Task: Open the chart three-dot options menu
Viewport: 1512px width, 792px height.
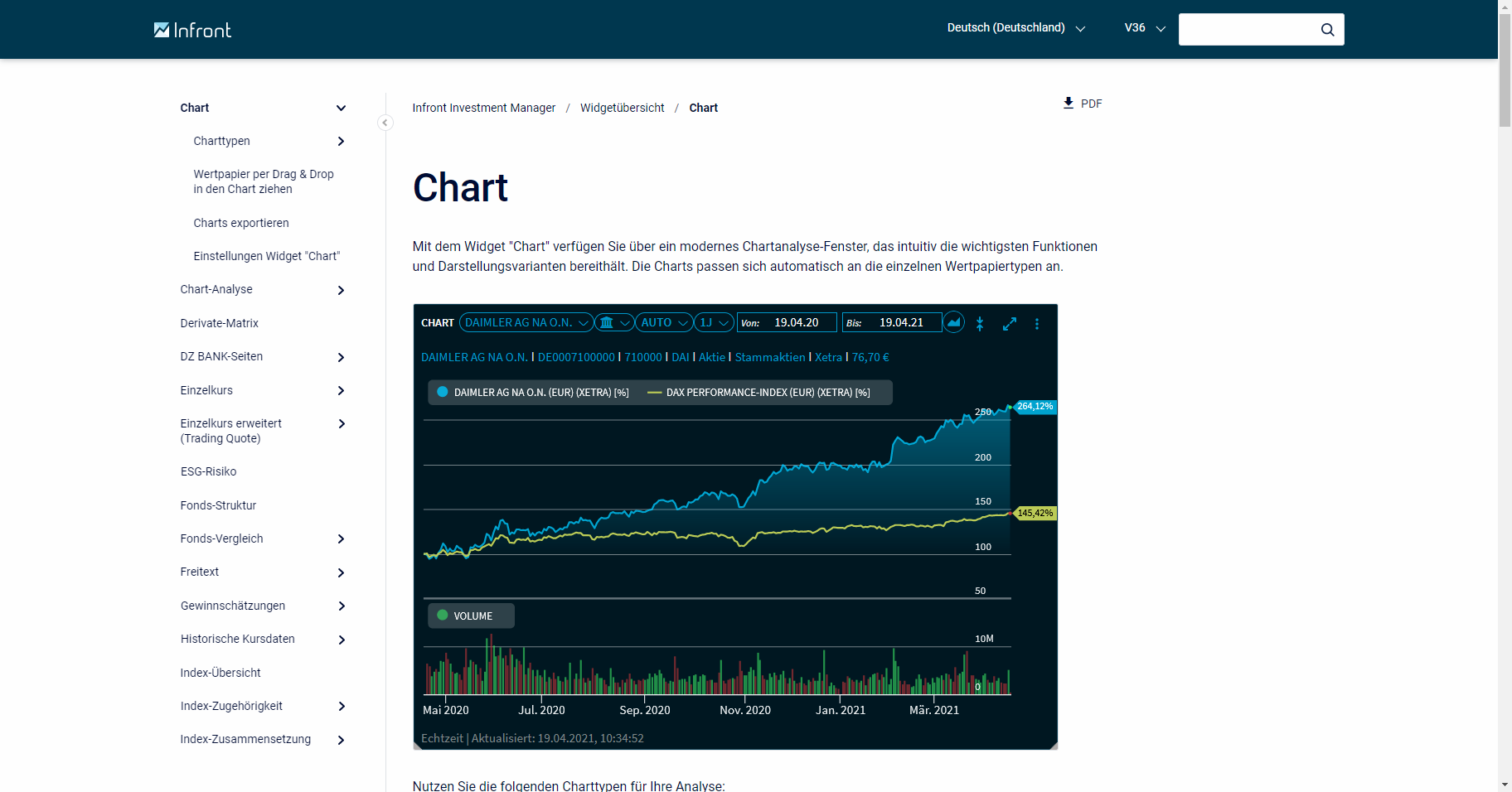Action: pyautogui.click(x=1037, y=324)
